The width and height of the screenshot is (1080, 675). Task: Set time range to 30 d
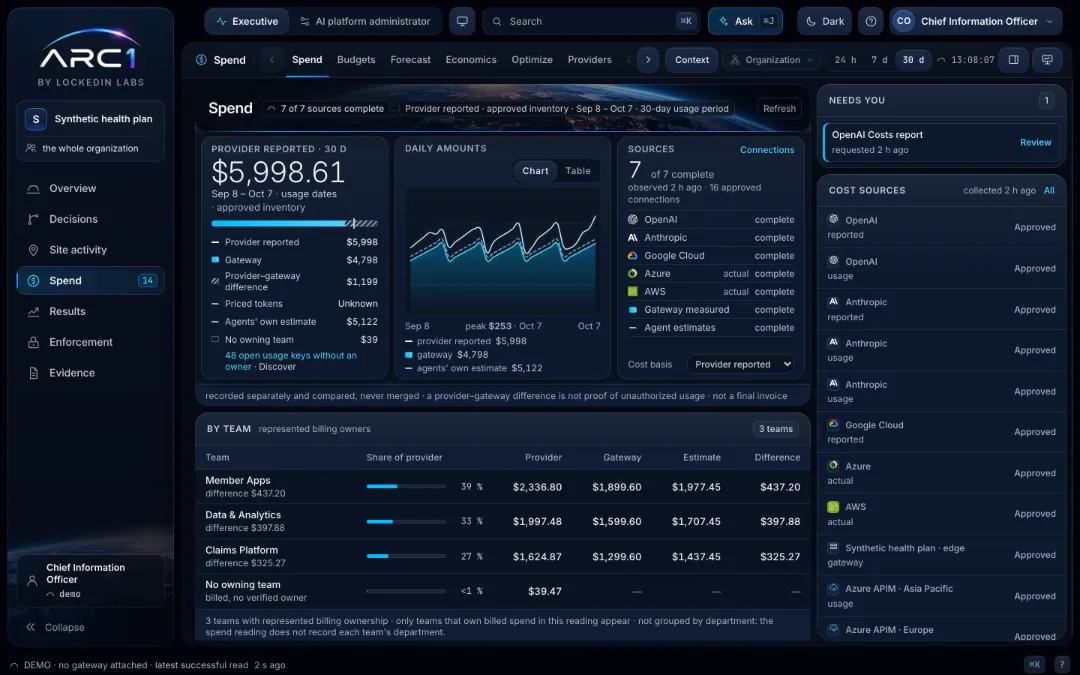[x=913, y=60]
